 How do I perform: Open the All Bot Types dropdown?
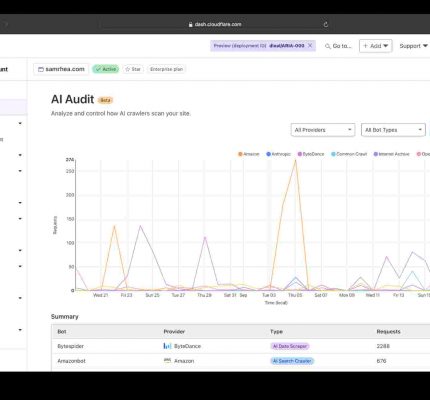point(393,130)
